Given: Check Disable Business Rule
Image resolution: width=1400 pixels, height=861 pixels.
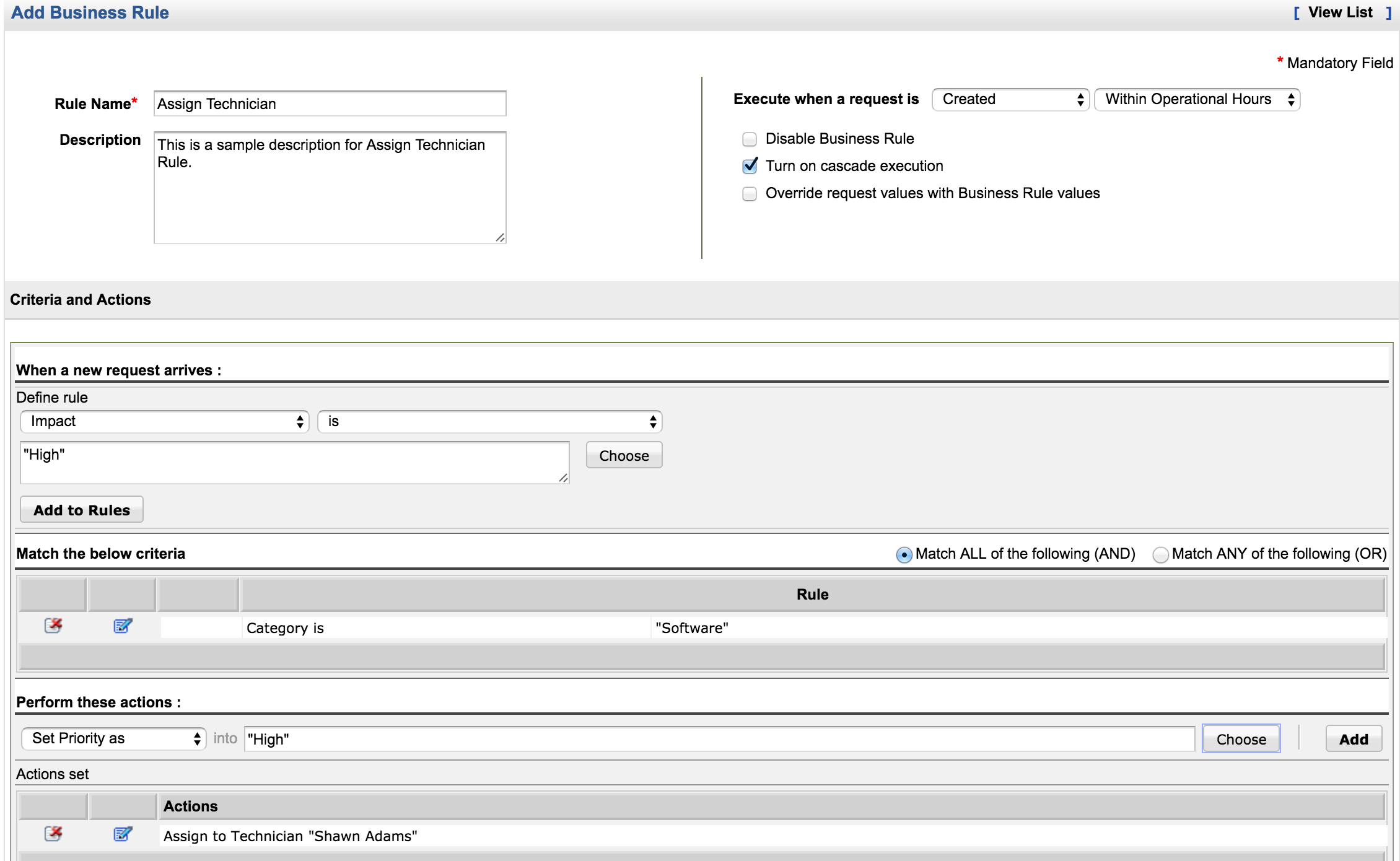Looking at the screenshot, I should [x=750, y=139].
